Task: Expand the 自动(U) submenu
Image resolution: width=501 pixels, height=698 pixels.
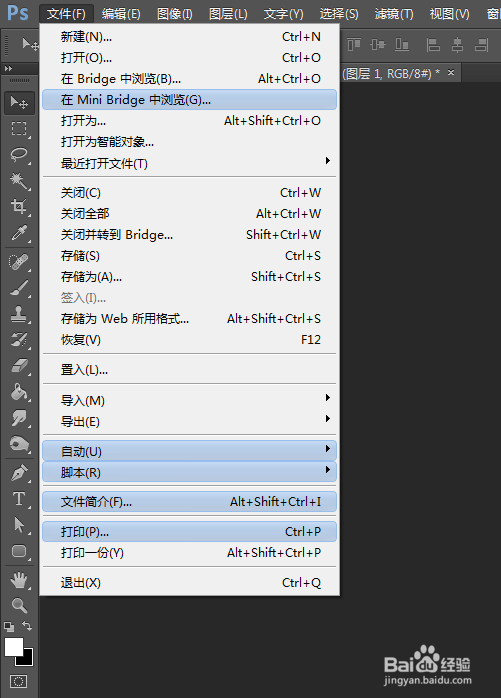Action: coord(190,451)
